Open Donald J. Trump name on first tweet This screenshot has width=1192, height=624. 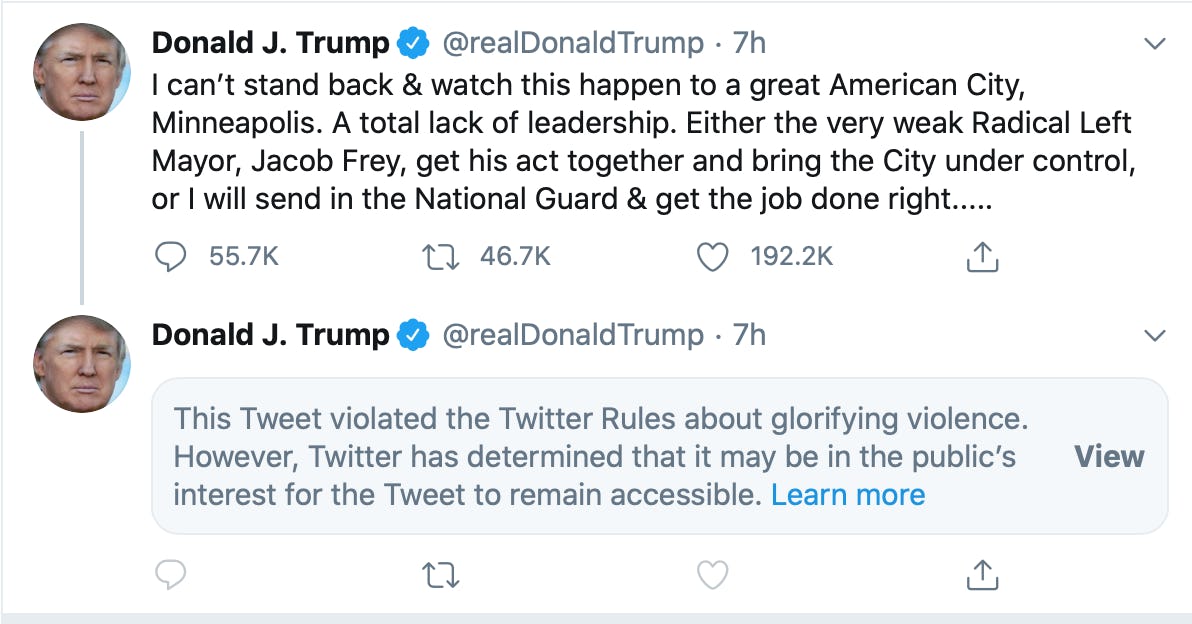[x=270, y=44]
